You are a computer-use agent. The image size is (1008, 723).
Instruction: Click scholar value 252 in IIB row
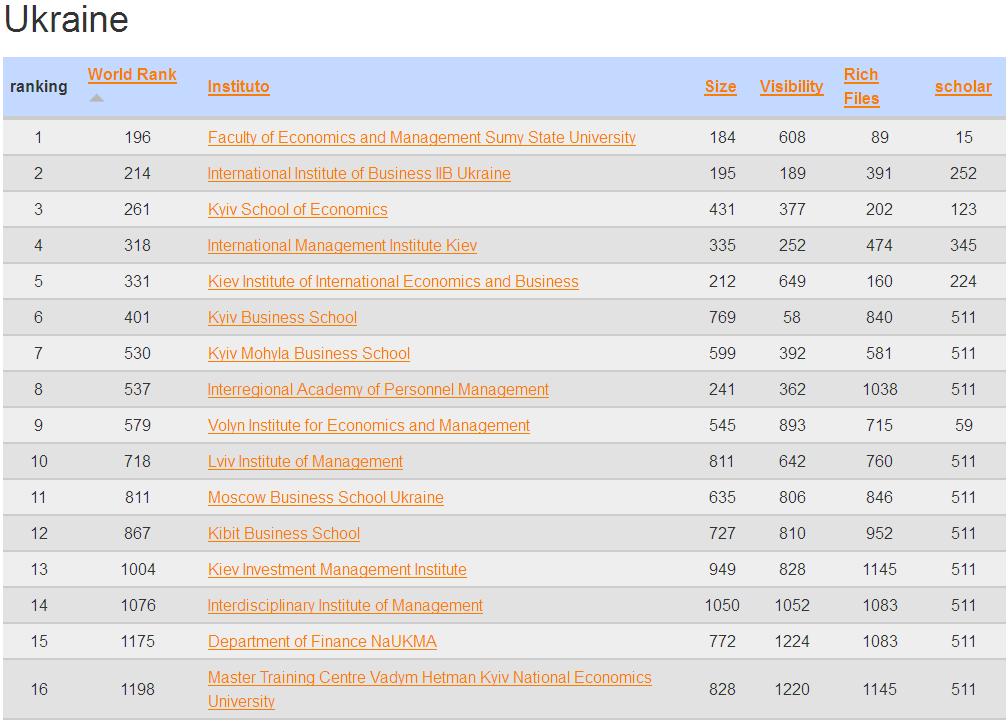coord(963,174)
